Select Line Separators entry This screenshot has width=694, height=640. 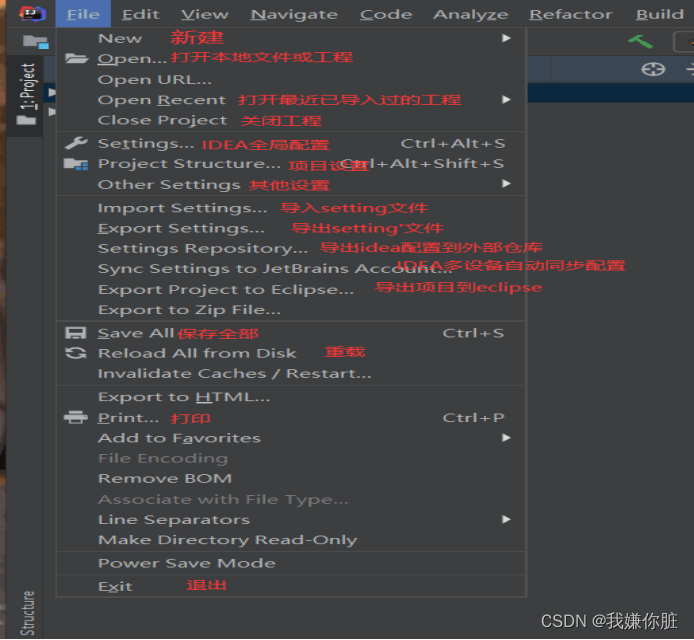[x=291, y=519]
